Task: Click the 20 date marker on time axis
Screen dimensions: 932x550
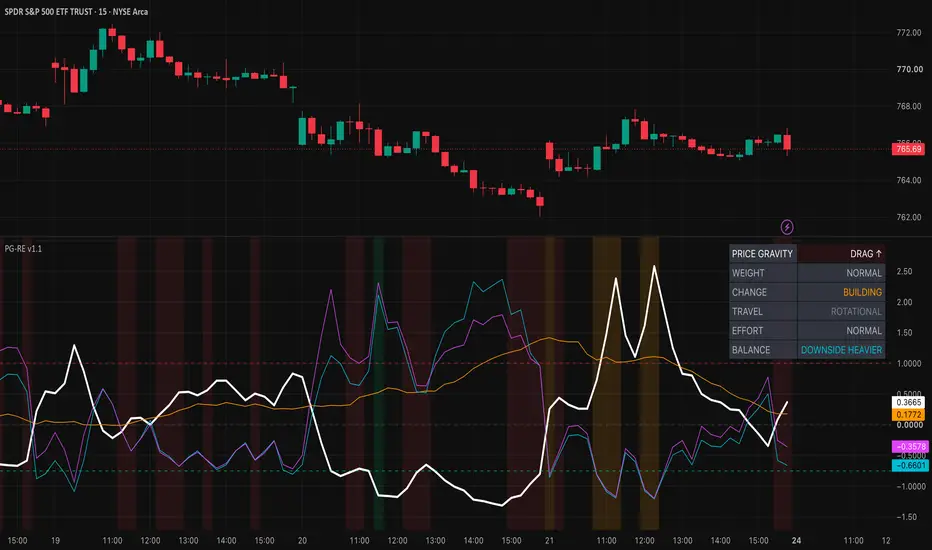Action: coord(302,540)
